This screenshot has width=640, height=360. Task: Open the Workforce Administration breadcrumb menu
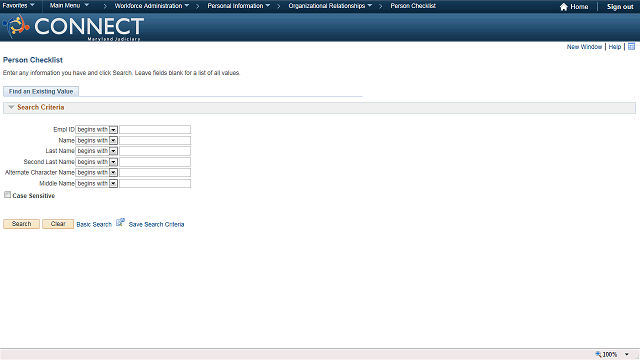[152, 6]
